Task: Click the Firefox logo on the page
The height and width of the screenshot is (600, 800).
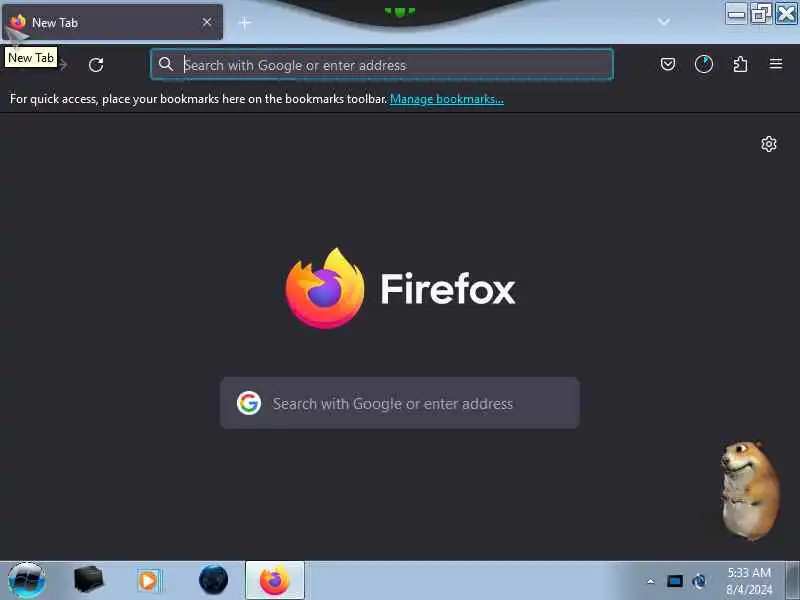Action: pos(324,288)
